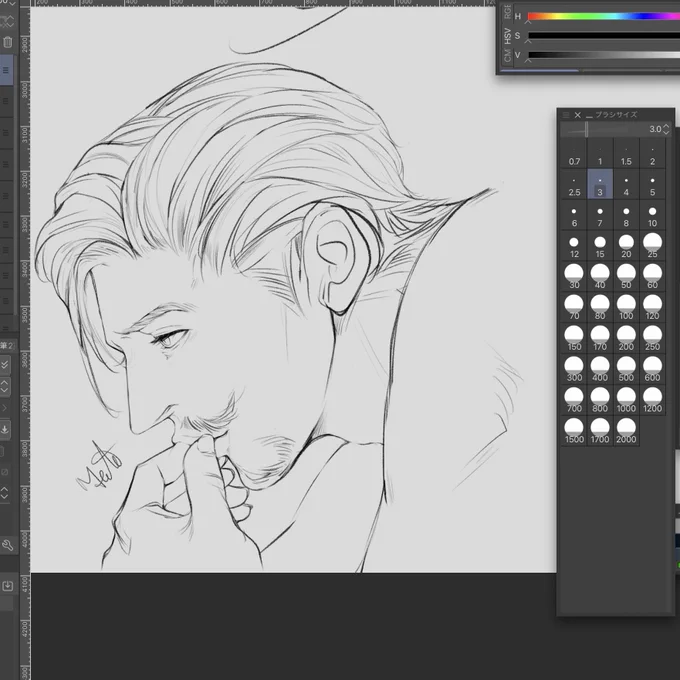Viewport: 680px width, 680px height.
Task: Select brush size preset 12
Action: [574, 246]
